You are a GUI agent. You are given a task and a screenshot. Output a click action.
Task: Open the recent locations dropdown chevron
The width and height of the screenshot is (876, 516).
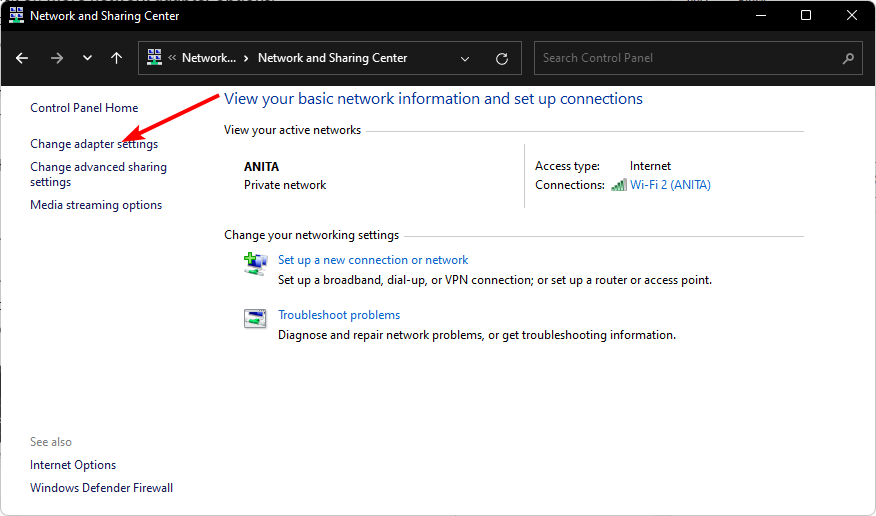(87, 58)
